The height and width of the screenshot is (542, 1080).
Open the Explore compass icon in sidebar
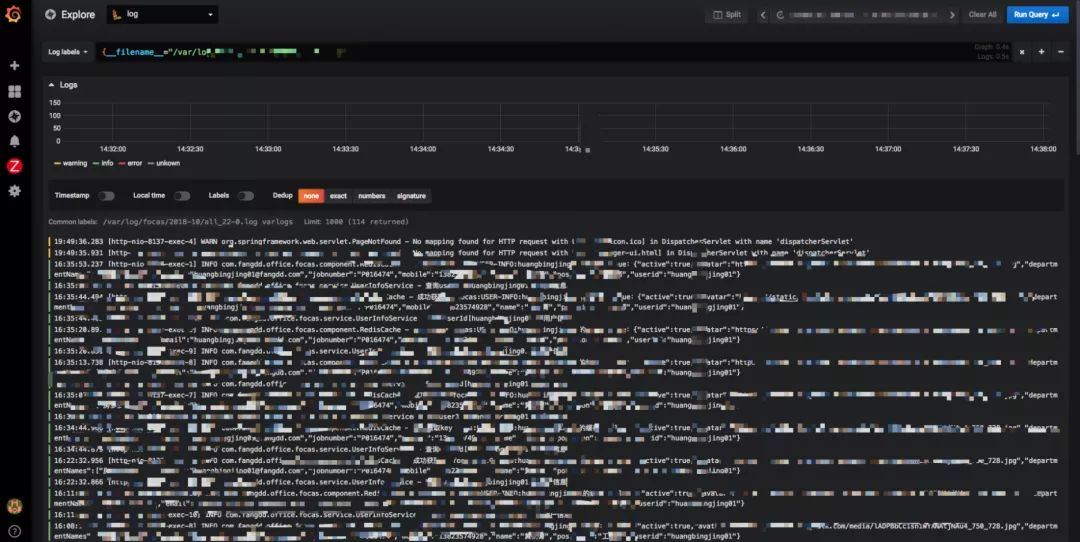point(14,116)
